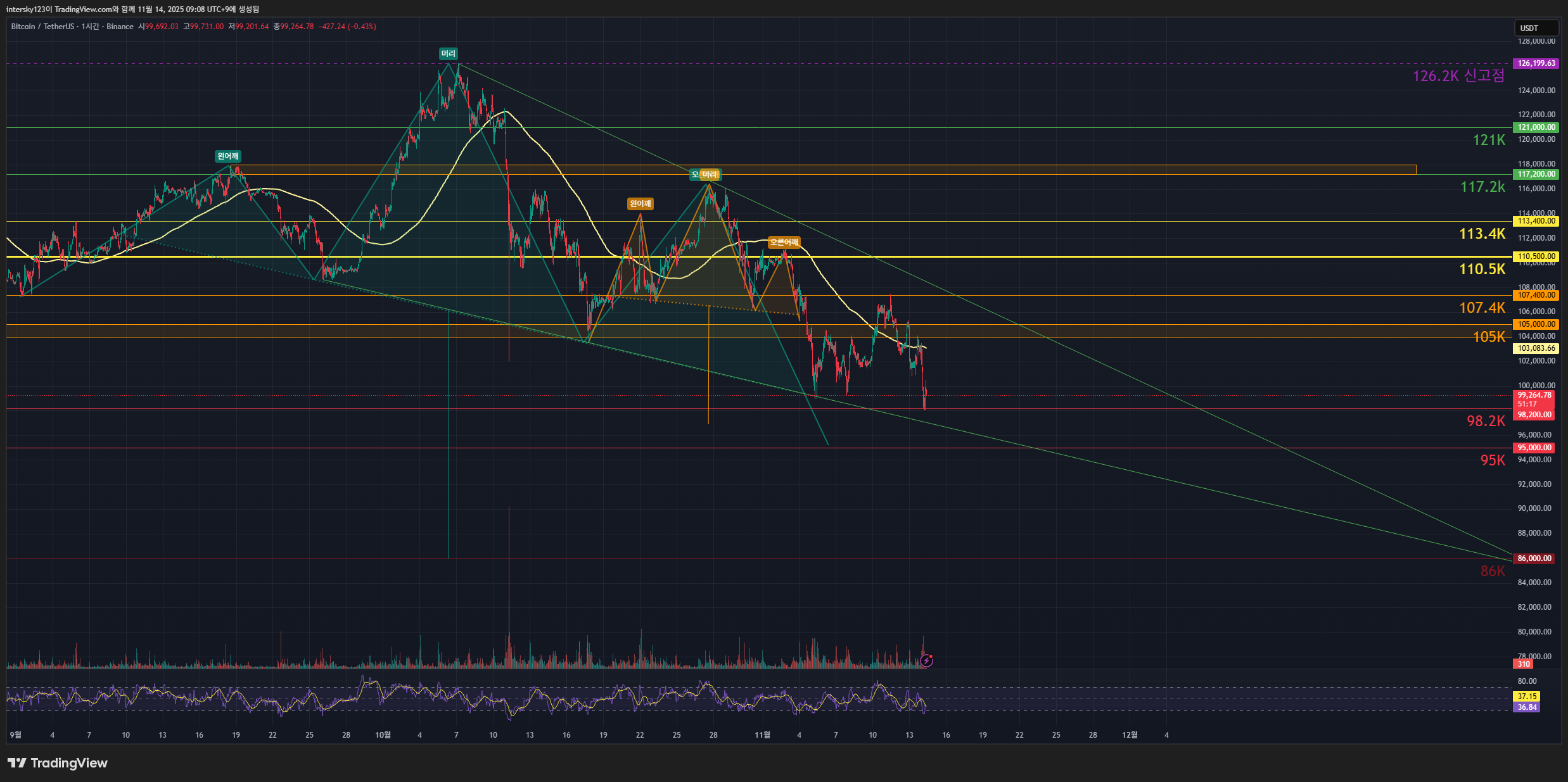Screen dimensions: 1568x782
Task: Click the yellow 37.15 RSI value tag
Action: click(x=1526, y=697)
